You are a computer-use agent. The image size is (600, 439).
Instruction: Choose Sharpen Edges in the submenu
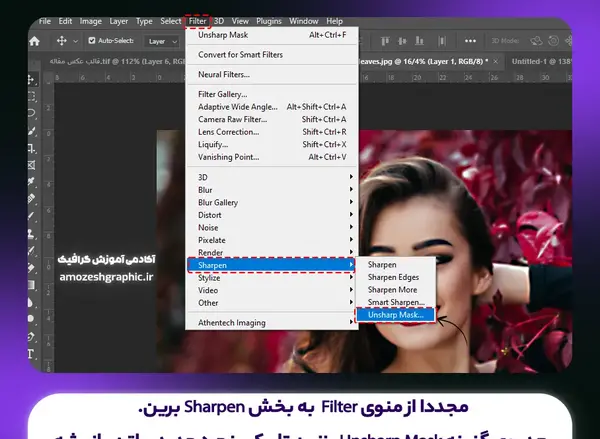[x=396, y=277]
